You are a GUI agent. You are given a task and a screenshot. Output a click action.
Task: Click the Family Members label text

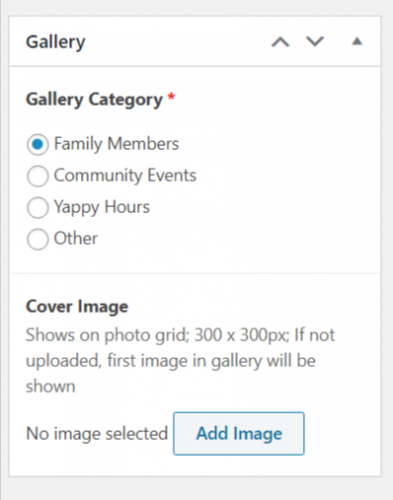[116, 144]
